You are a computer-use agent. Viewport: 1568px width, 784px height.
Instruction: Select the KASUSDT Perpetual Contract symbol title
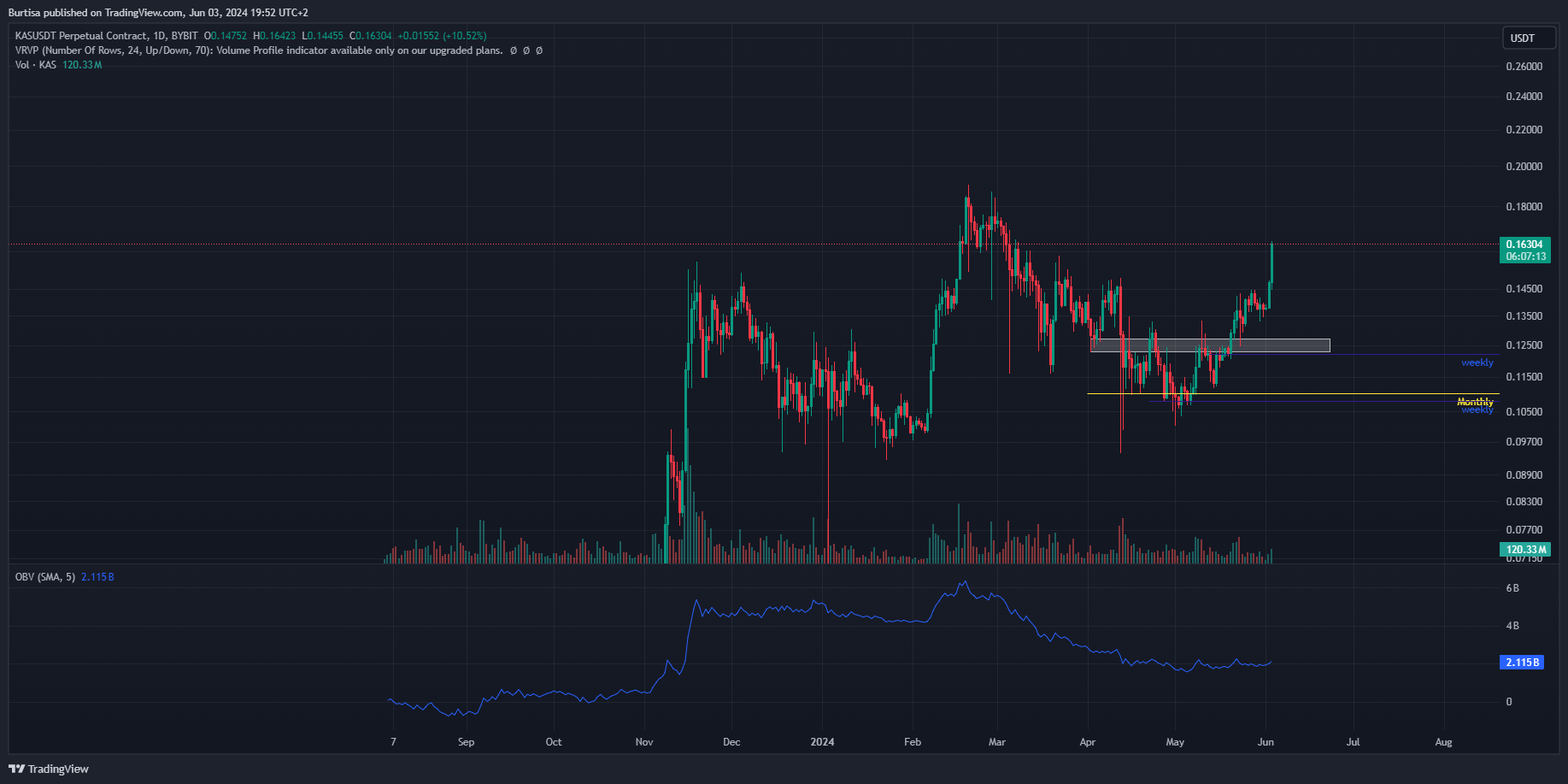[81, 36]
